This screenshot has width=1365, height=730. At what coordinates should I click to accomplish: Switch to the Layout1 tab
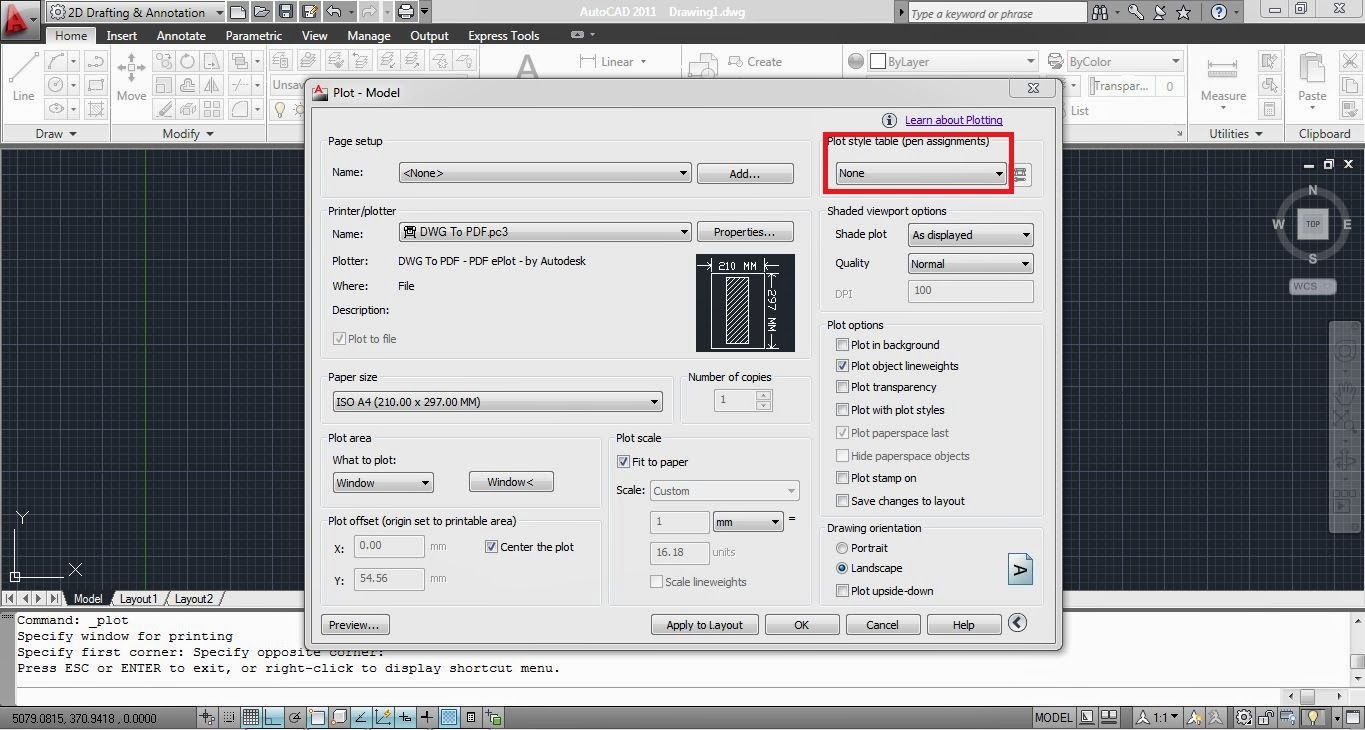click(138, 598)
